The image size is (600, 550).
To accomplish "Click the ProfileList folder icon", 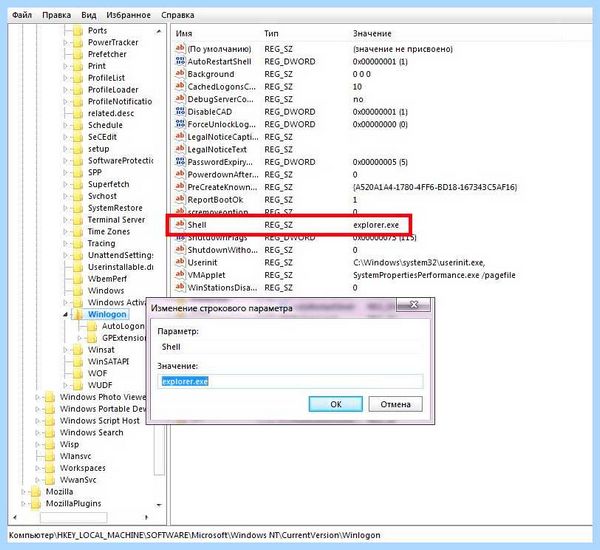I will [78, 78].
